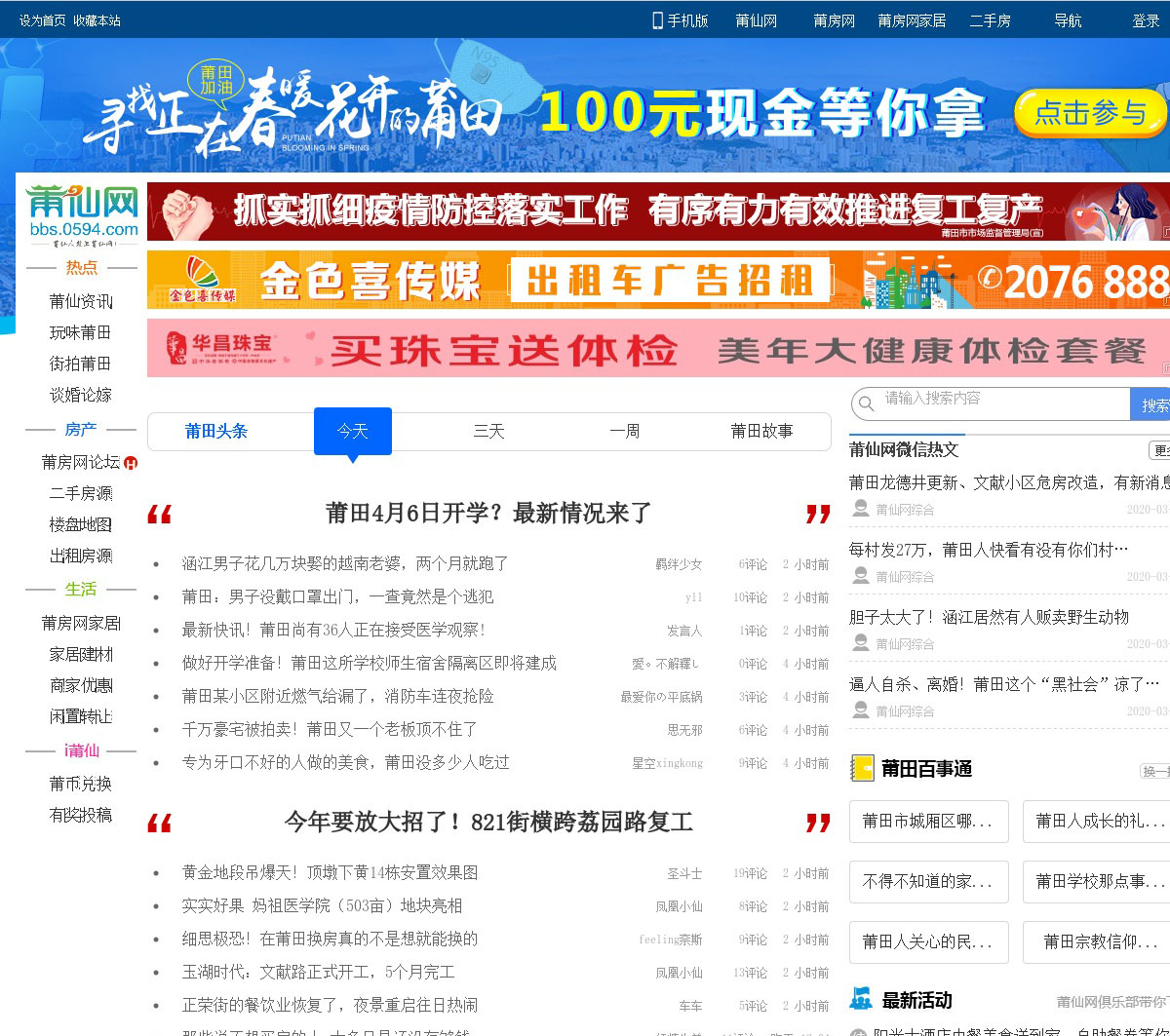Go to 莆房网家居 in the top navigation
Image resolution: width=1170 pixels, height=1036 pixels.
(912, 20)
